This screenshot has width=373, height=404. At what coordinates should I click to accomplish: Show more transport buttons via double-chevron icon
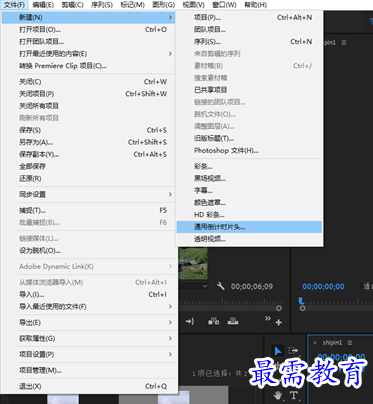point(268,318)
